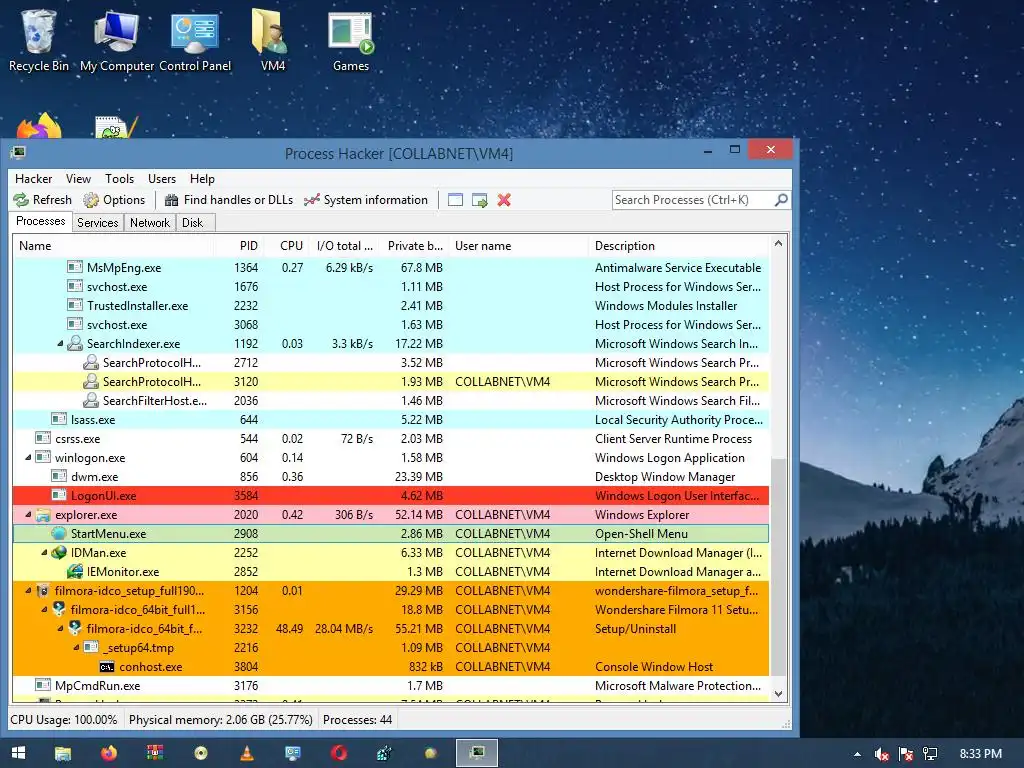Collapse filmora-idco_setup_full190 node (PID 1204)
This screenshot has height=768, width=1024.
[28, 590]
